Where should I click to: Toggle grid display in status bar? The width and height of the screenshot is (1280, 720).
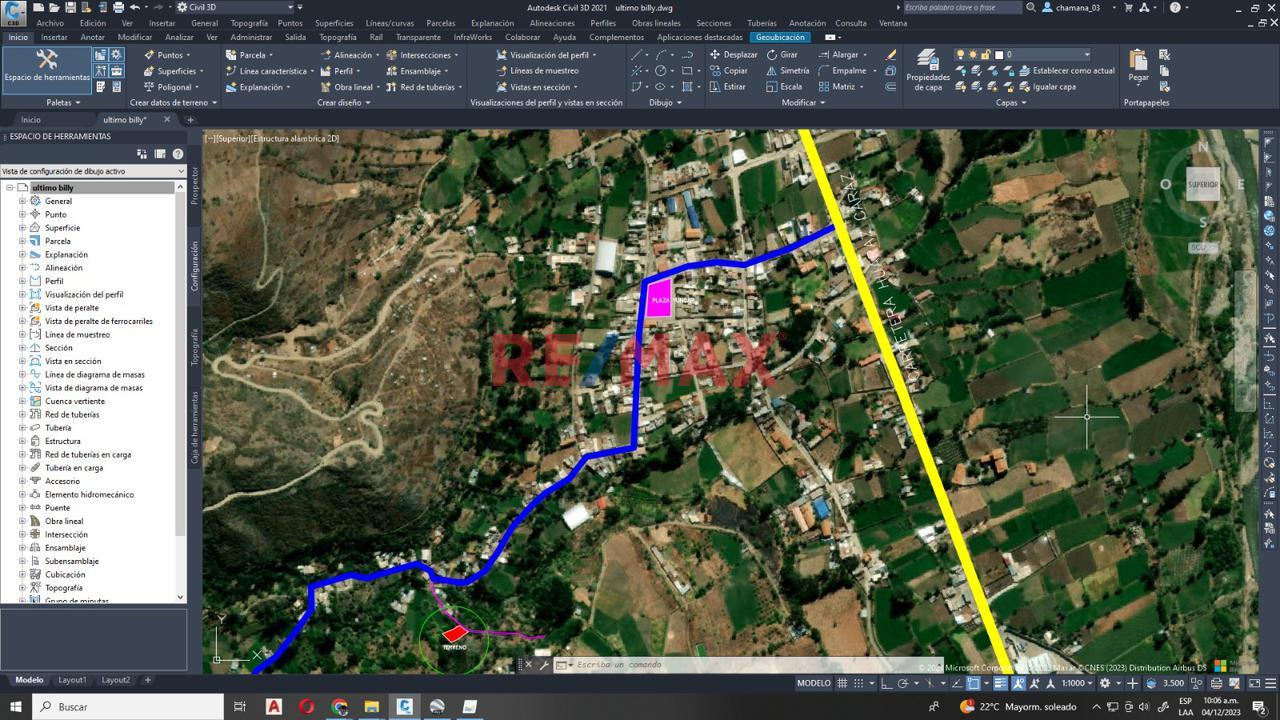pyautogui.click(x=843, y=683)
